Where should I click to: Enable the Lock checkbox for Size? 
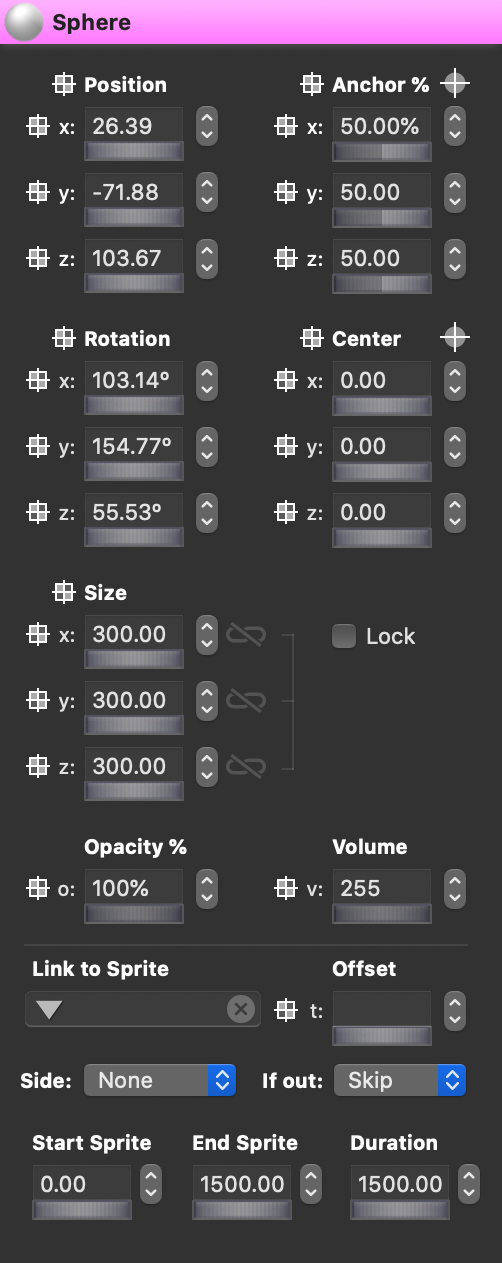344,636
